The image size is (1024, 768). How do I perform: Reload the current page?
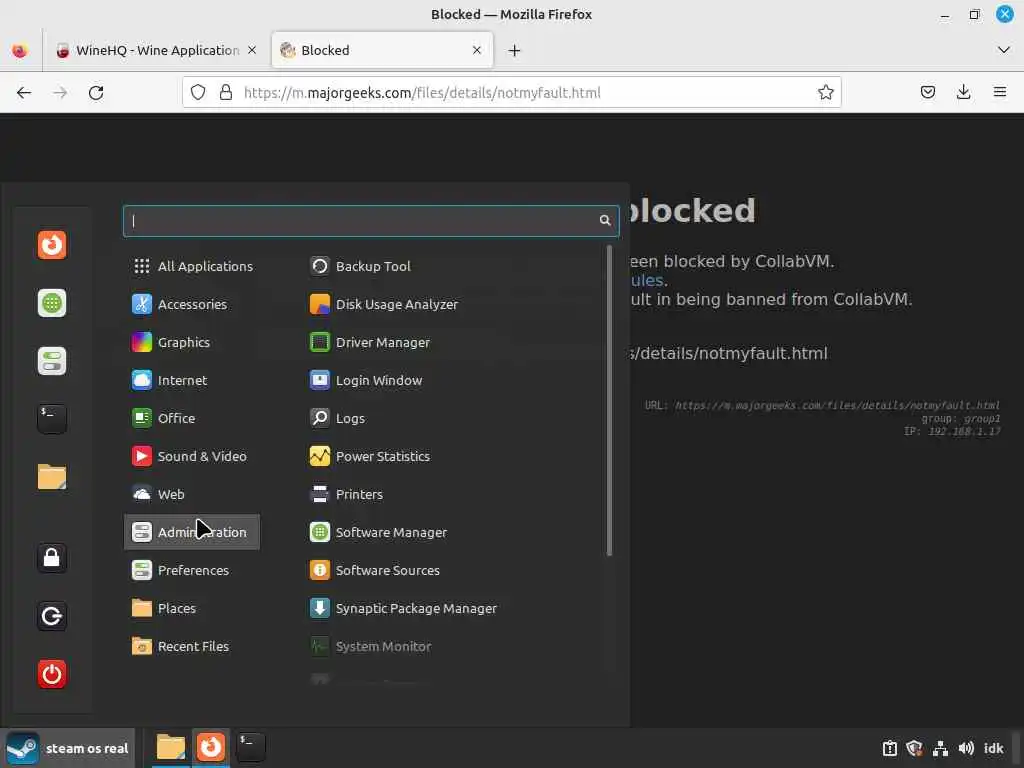96,92
